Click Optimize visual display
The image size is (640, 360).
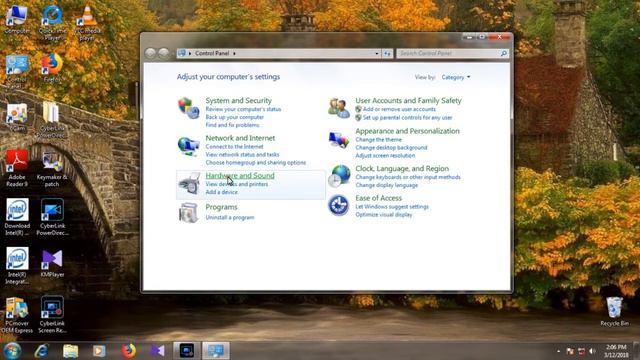[384, 214]
